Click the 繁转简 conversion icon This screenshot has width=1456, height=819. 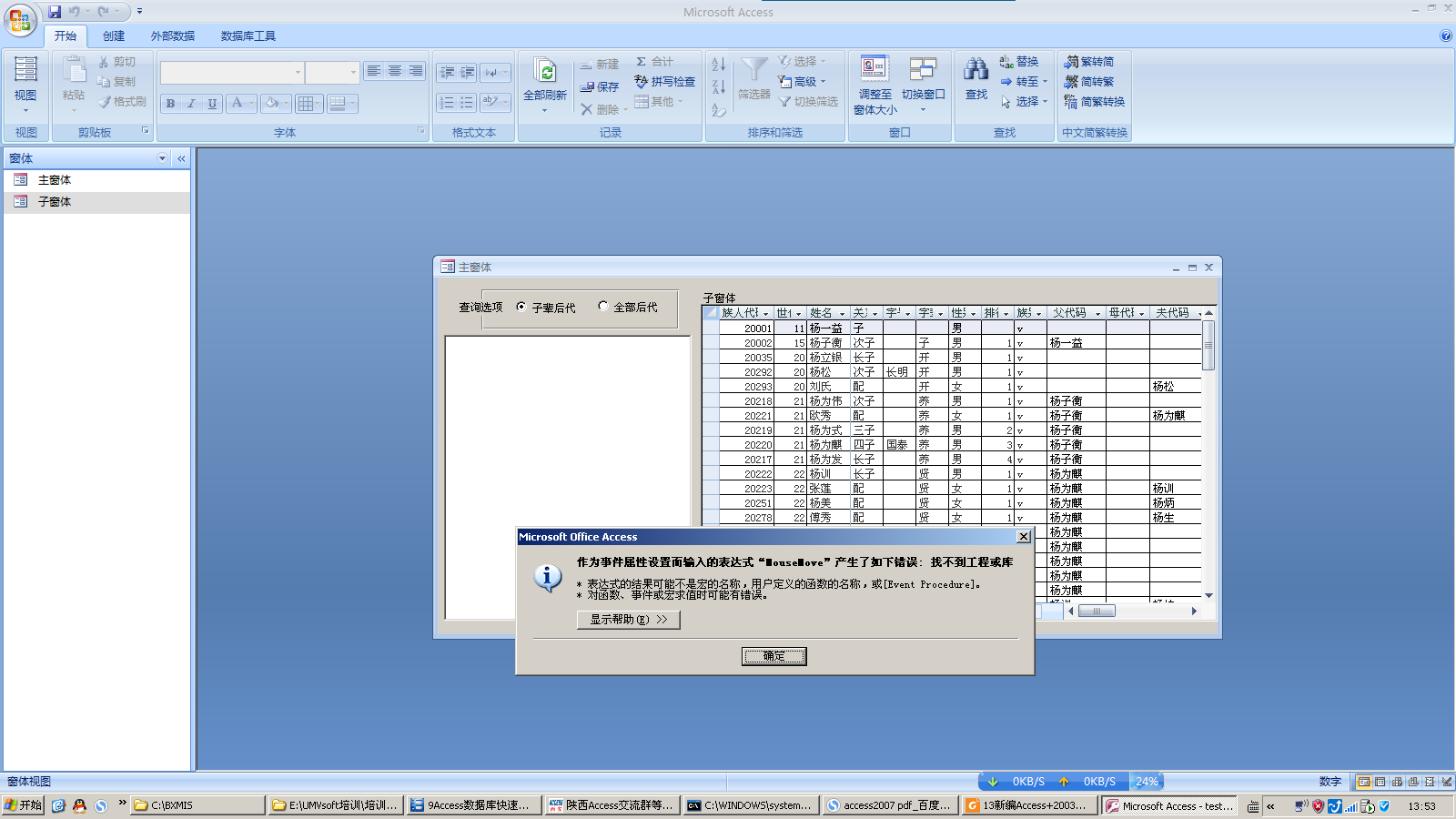(1072, 62)
